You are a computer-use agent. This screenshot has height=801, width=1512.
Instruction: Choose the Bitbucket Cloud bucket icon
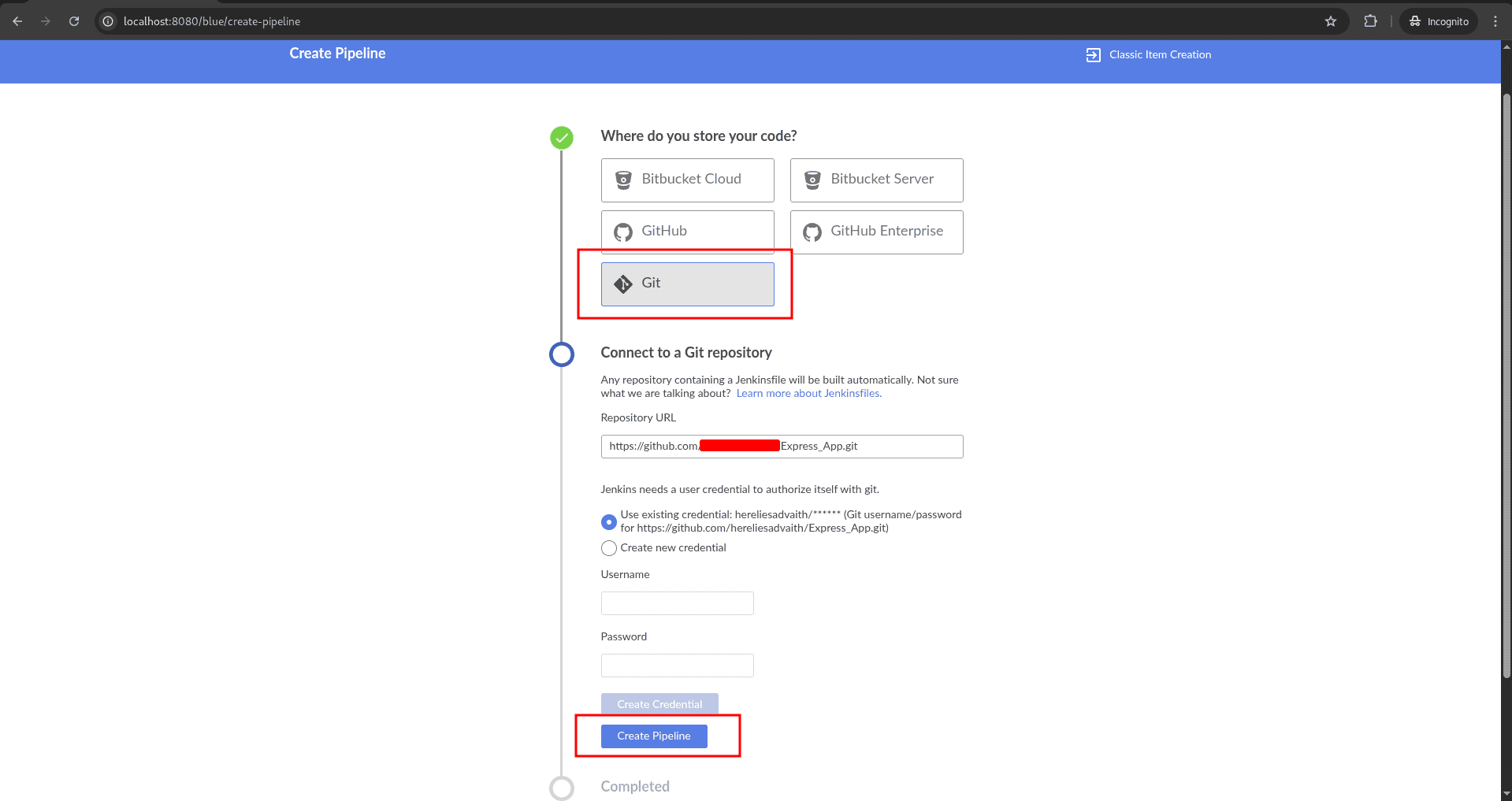623,180
